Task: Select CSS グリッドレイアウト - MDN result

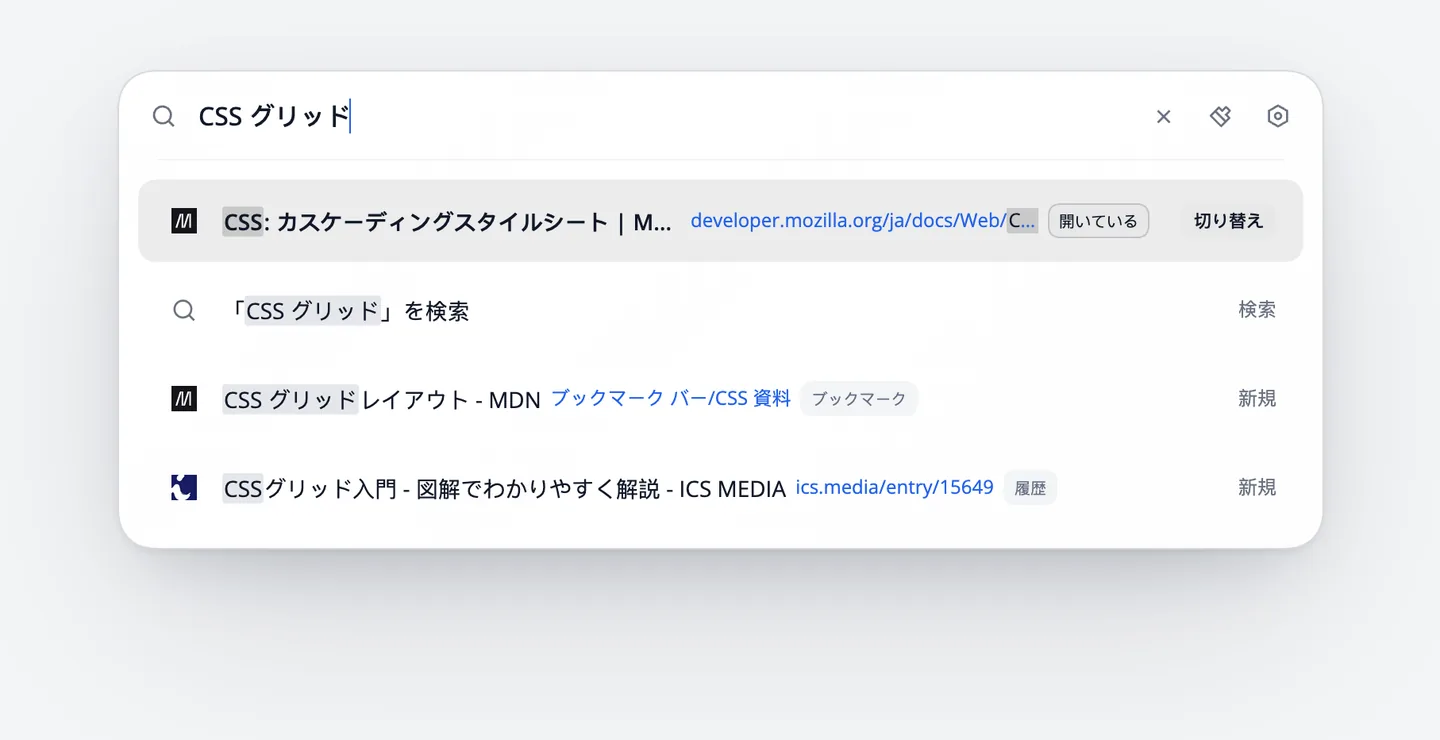Action: (381, 400)
